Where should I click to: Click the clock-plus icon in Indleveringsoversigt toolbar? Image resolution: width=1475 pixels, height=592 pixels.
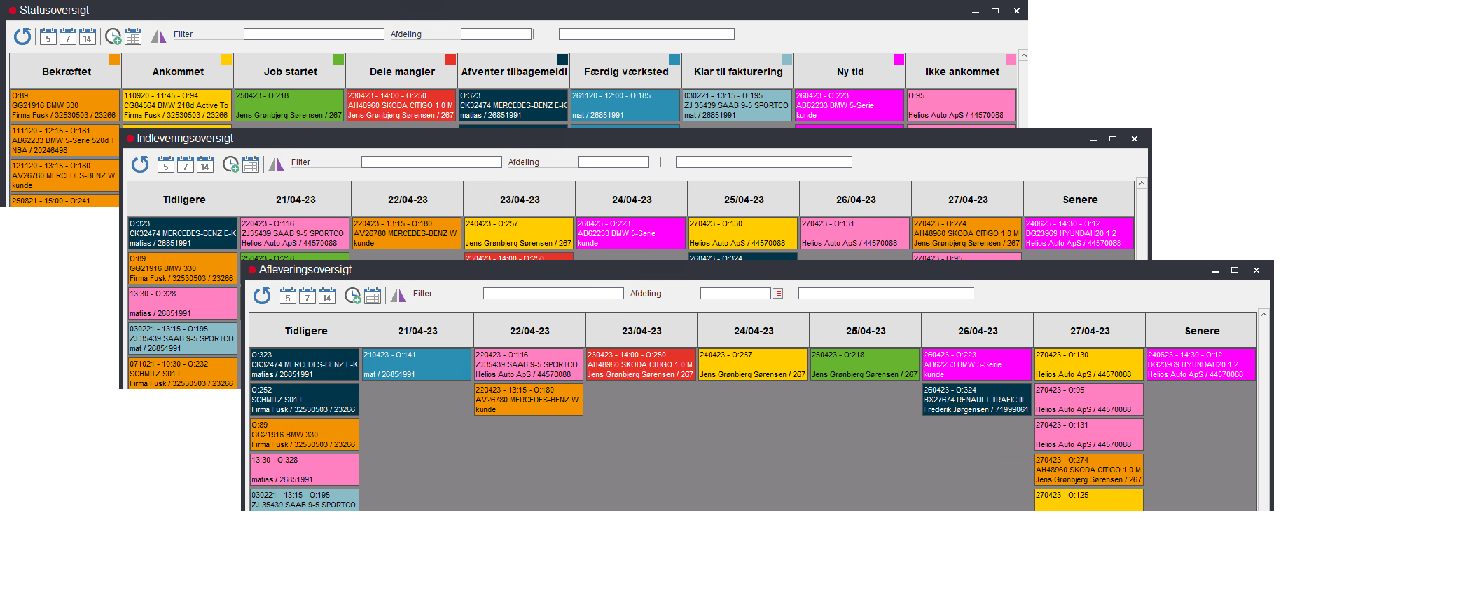tap(230, 165)
